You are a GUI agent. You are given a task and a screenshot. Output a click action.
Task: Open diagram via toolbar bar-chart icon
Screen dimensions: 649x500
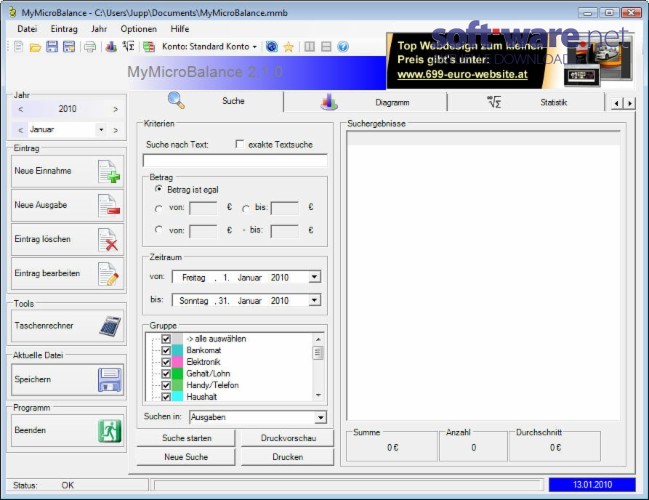tap(111, 46)
